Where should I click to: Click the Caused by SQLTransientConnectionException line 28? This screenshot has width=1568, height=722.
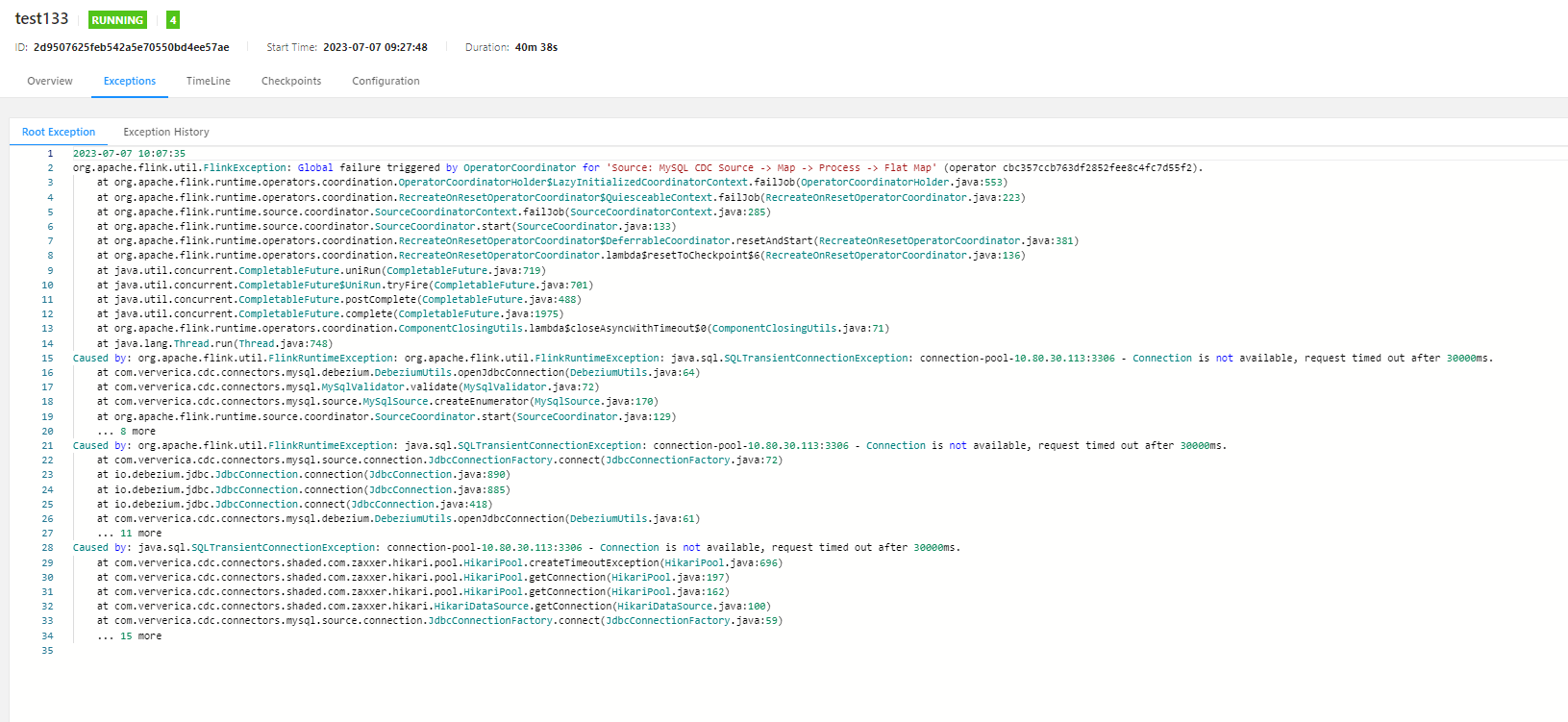point(517,547)
